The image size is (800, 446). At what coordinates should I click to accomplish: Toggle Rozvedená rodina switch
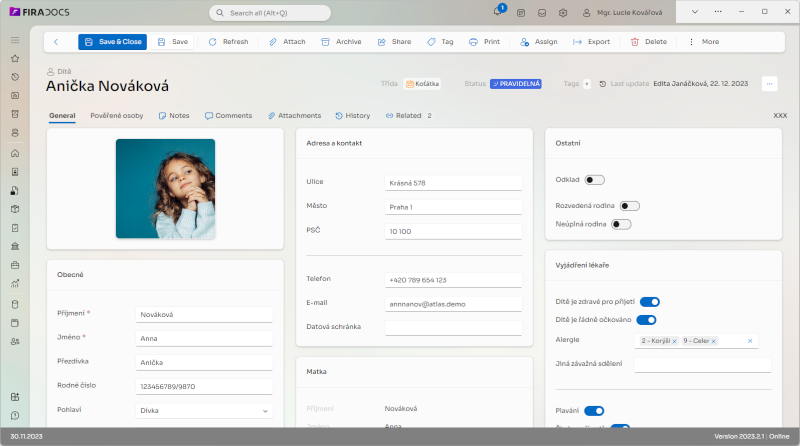click(x=630, y=206)
